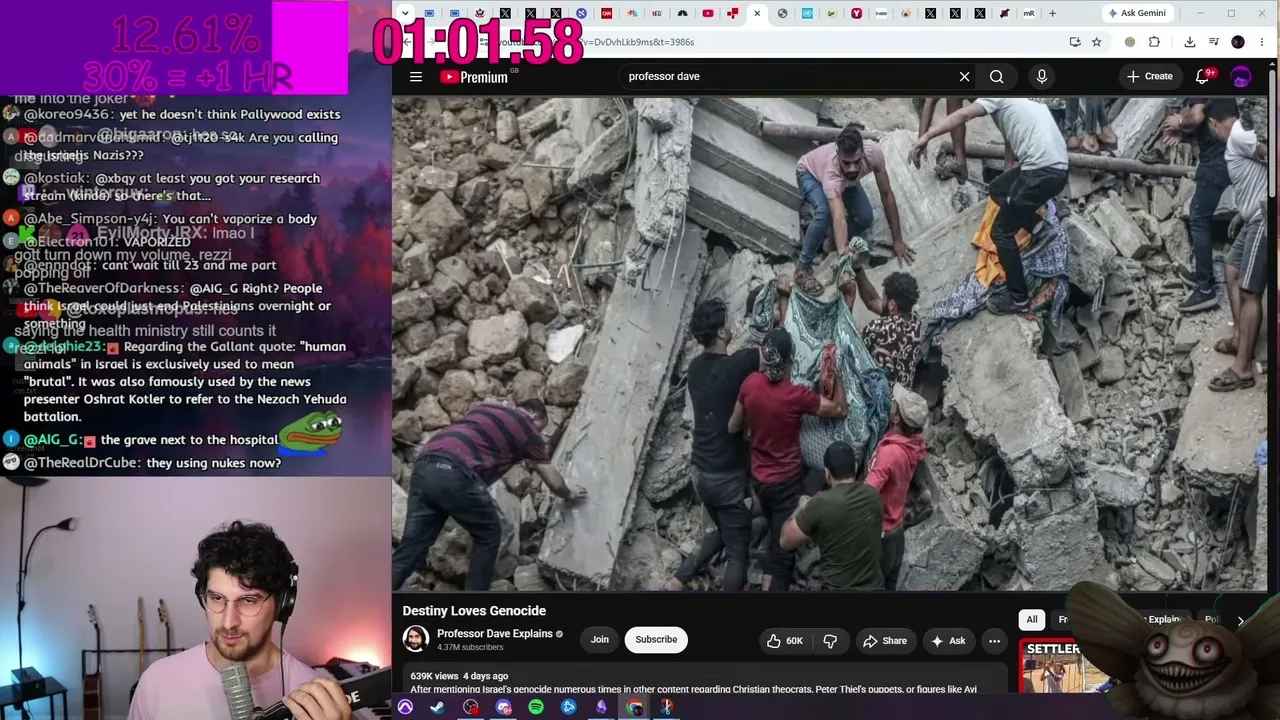Open Chrome's tab search dropdown
The width and height of the screenshot is (1280, 720).
pyautogui.click(x=404, y=13)
